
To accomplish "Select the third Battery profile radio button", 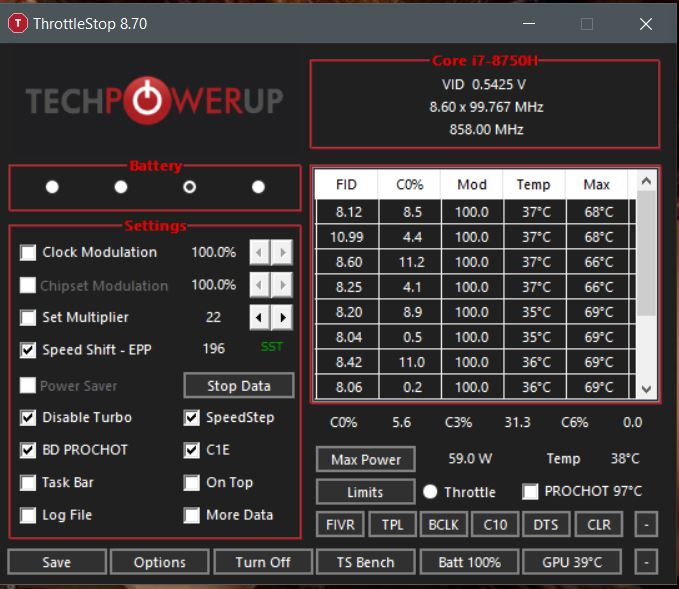I will (190, 187).
